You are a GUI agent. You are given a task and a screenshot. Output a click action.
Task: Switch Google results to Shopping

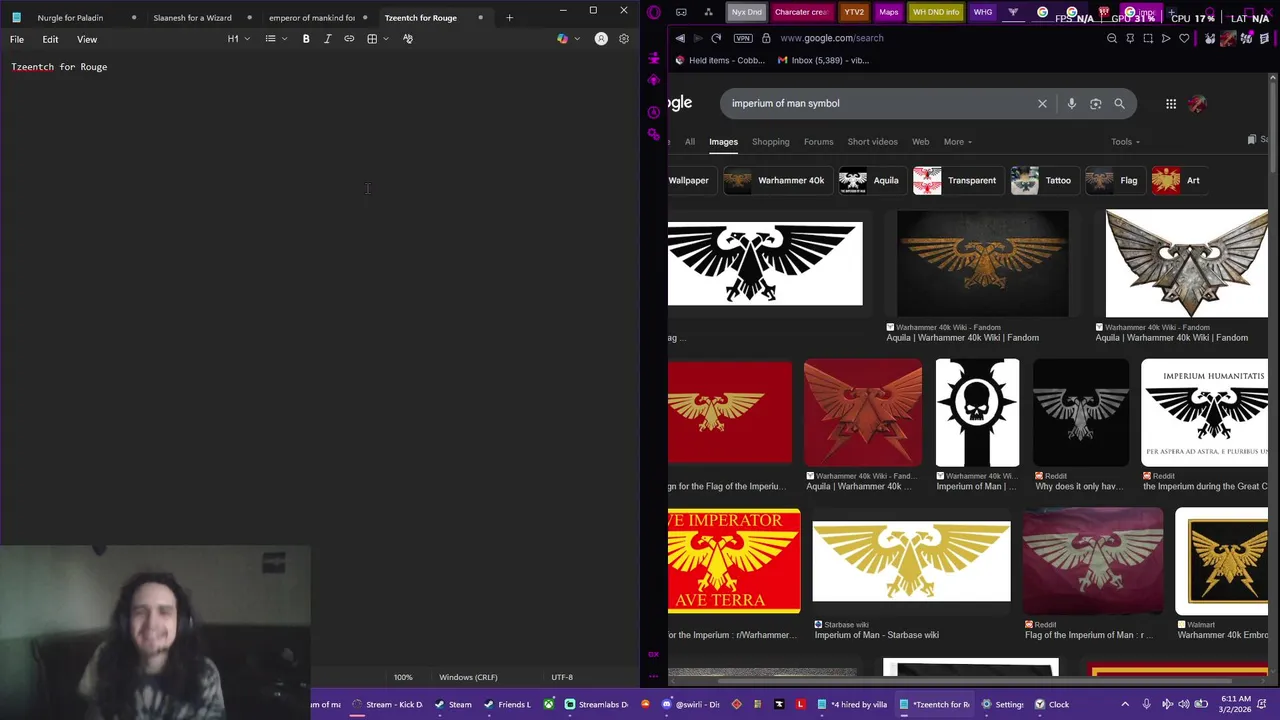click(x=771, y=142)
